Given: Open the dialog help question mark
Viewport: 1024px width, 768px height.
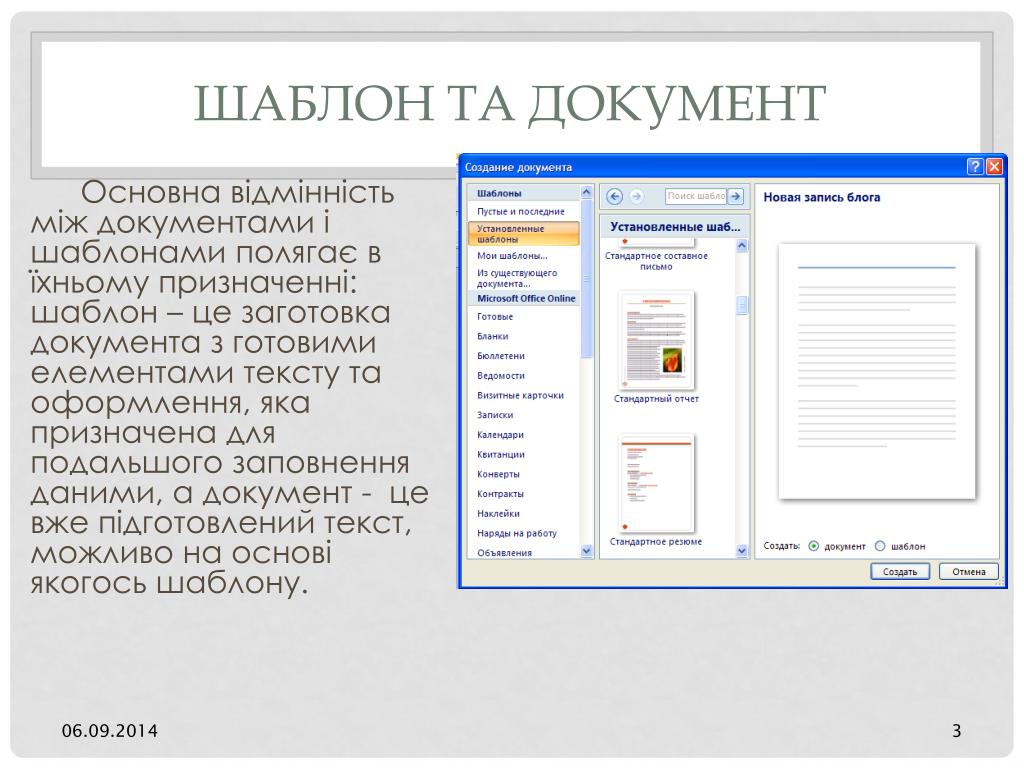Looking at the screenshot, I should [974, 167].
